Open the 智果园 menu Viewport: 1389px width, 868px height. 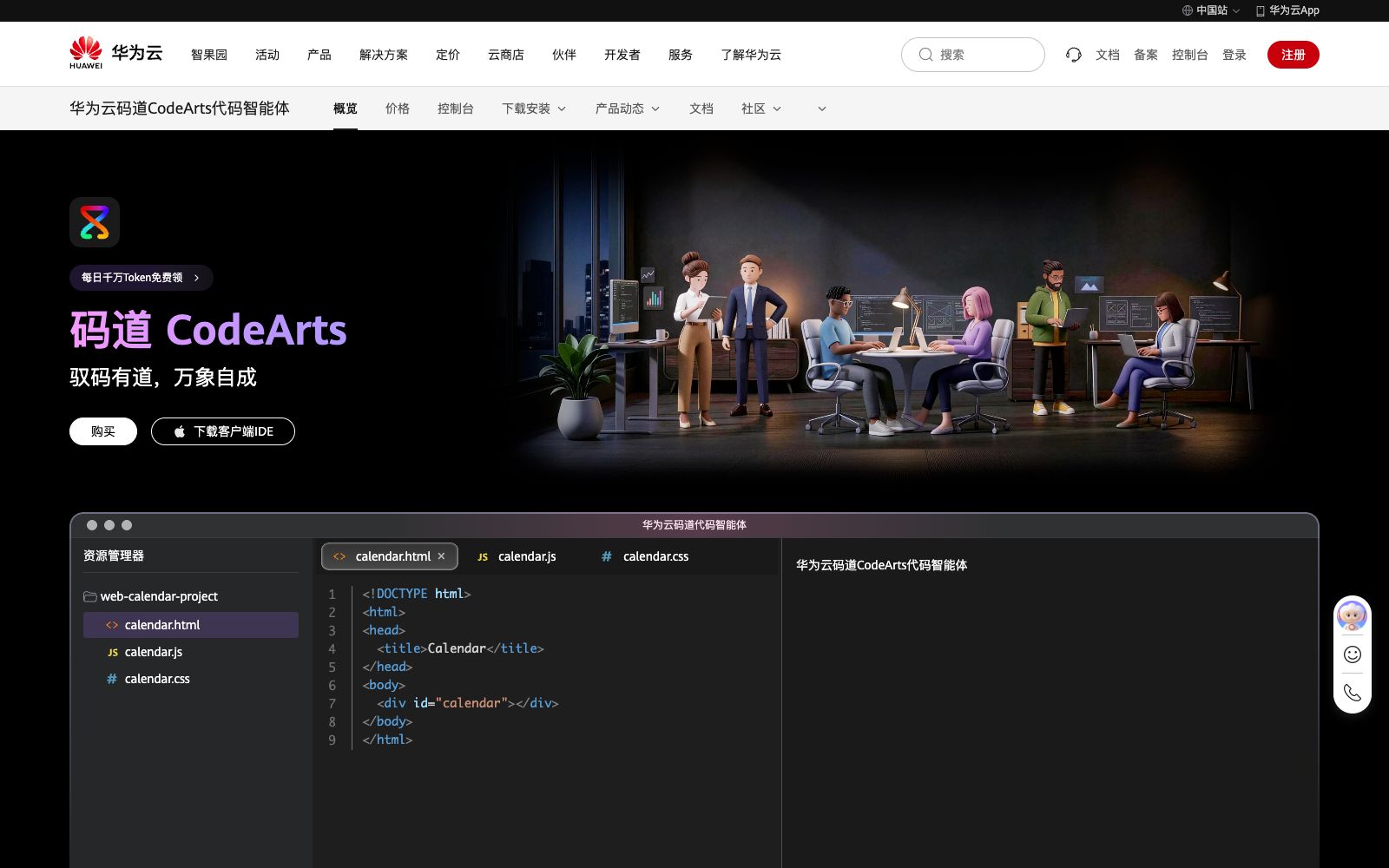pyautogui.click(x=209, y=55)
